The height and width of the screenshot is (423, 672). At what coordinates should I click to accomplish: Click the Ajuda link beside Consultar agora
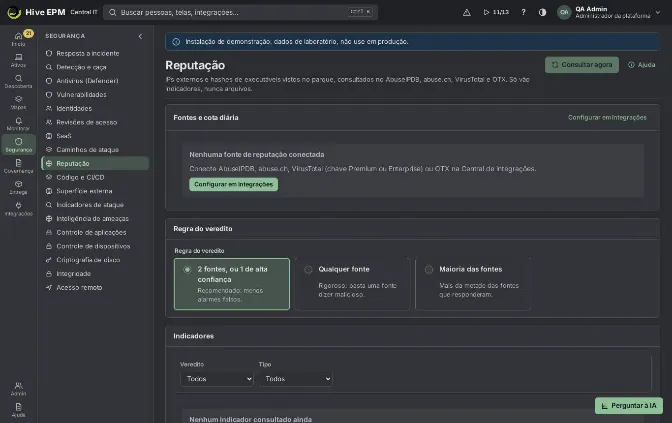(x=642, y=65)
